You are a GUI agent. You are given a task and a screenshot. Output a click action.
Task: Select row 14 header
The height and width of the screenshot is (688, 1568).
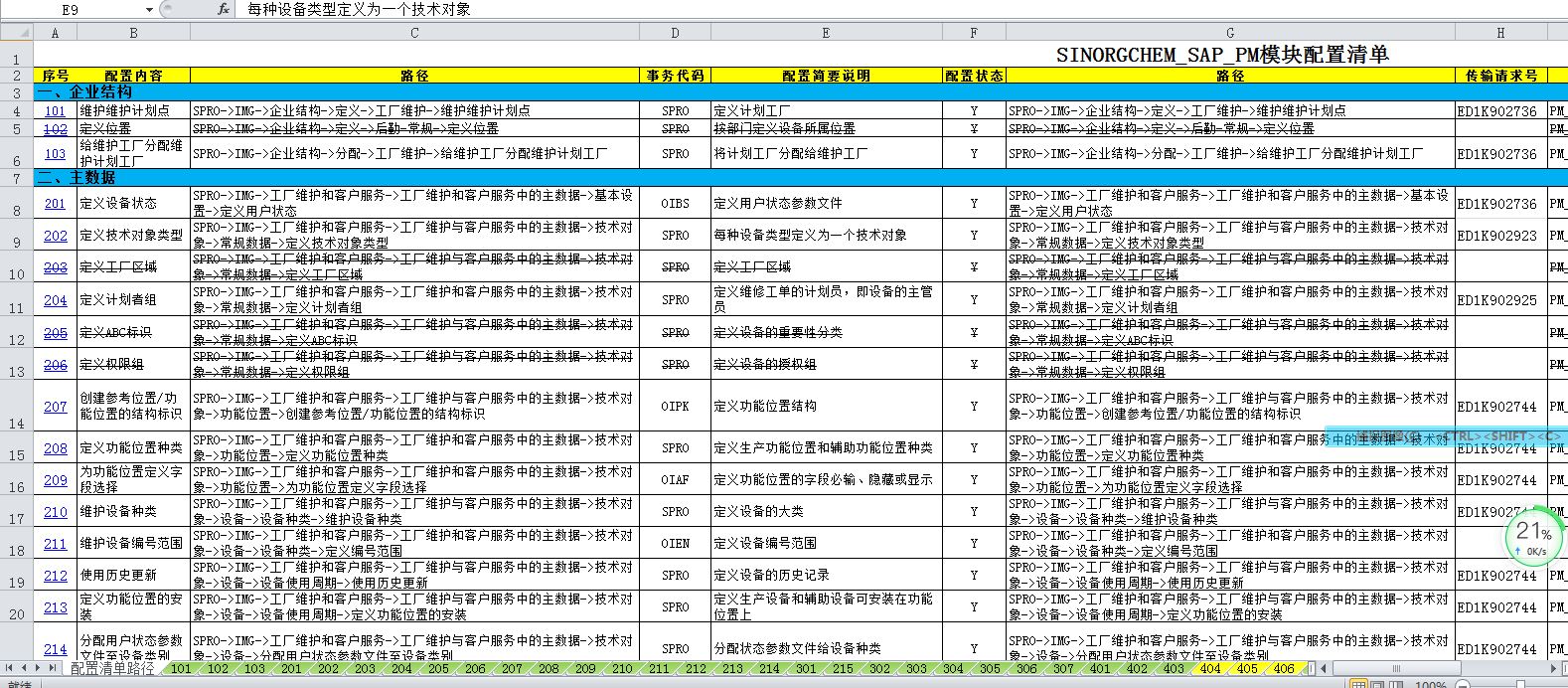[17, 406]
